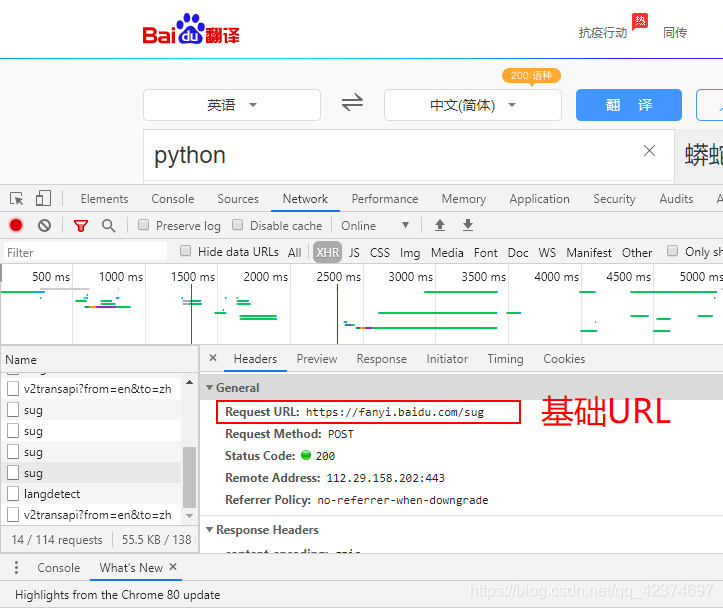Open the 英语 source language dropdown
Screen dimensions: 723x609
(232, 105)
